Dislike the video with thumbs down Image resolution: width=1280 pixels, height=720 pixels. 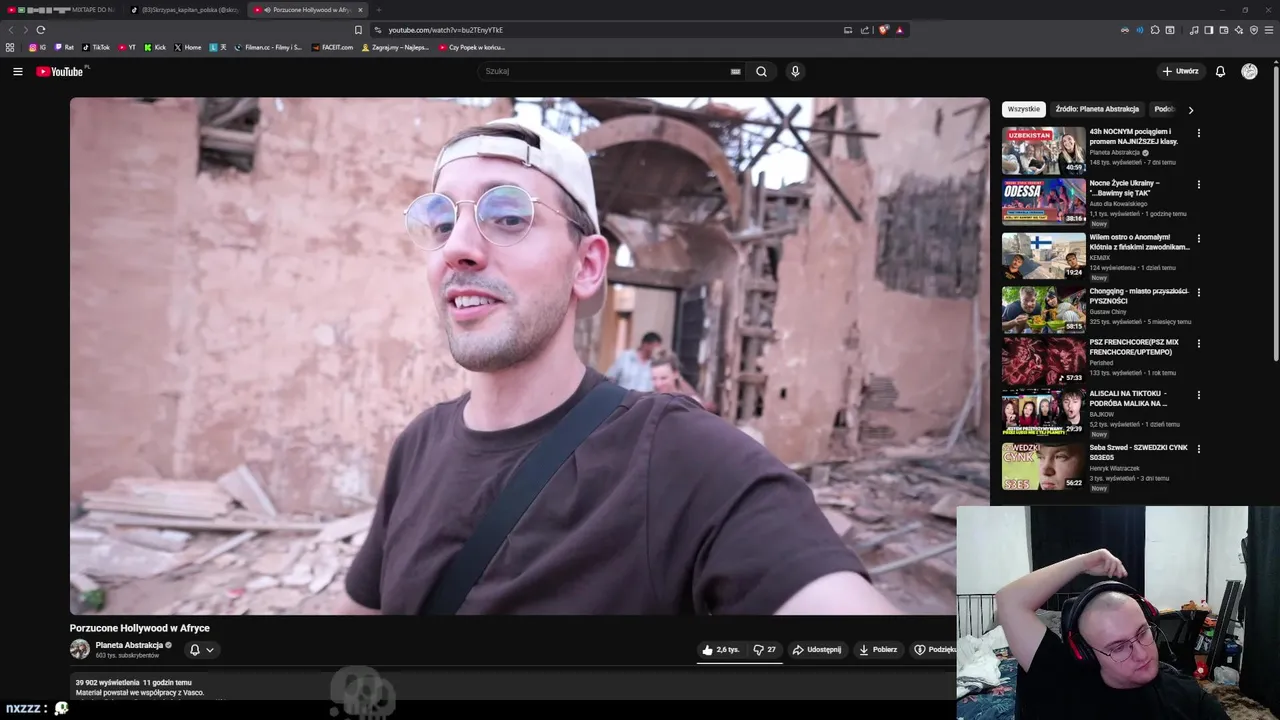pyautogui.click(x=764, y=650)
